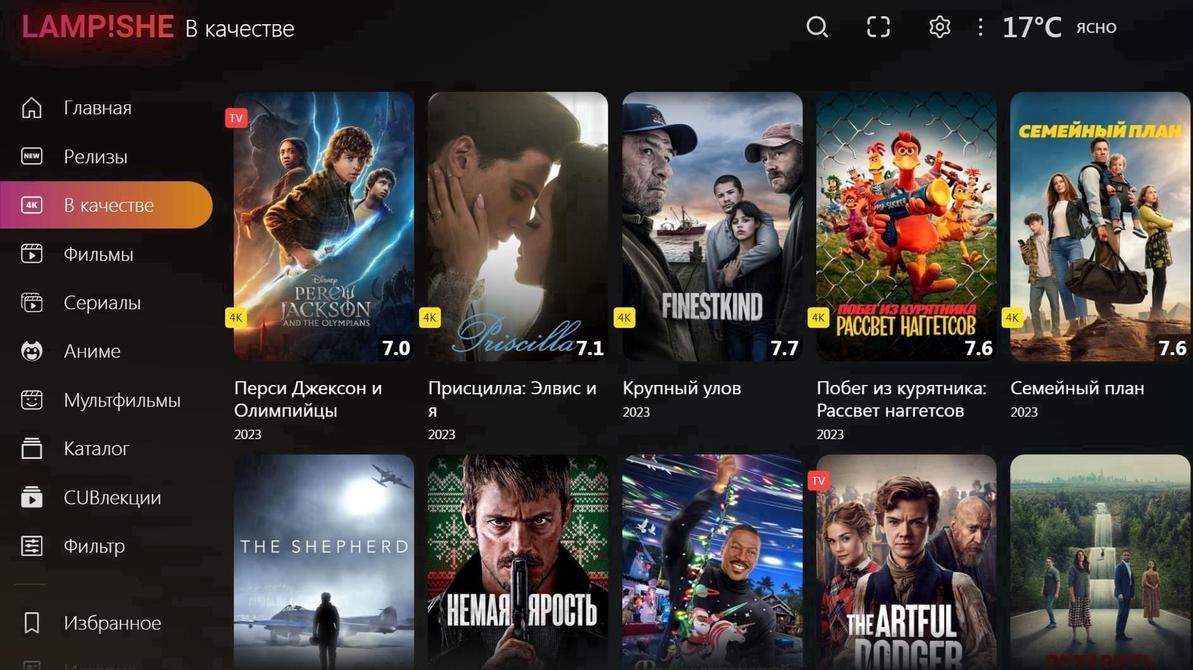
Task: Enter fullscreen using the top bar icon
Action: pos(877,27)
